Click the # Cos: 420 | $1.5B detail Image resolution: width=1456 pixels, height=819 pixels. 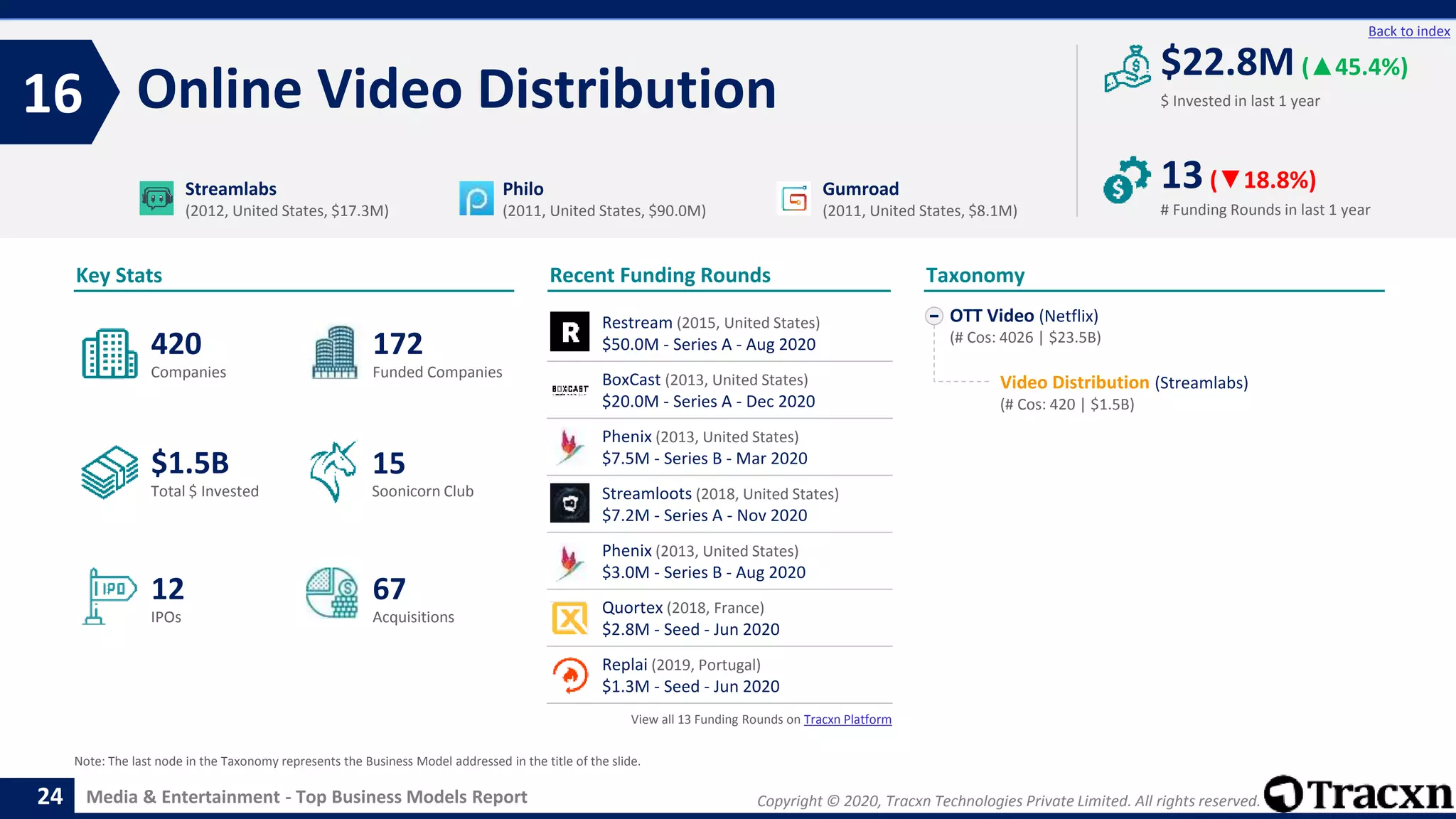(1067, 405)
